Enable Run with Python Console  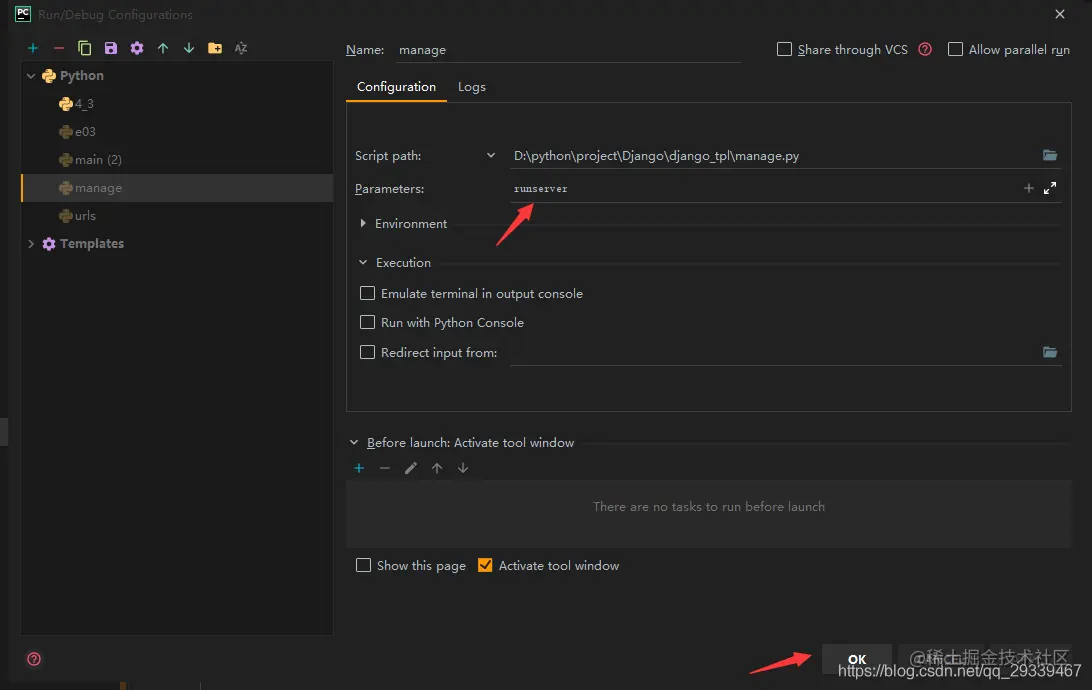point(367,322)
